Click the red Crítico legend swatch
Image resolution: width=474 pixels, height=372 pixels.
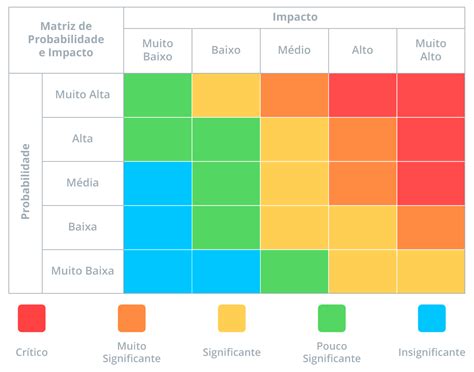[32, 318]
